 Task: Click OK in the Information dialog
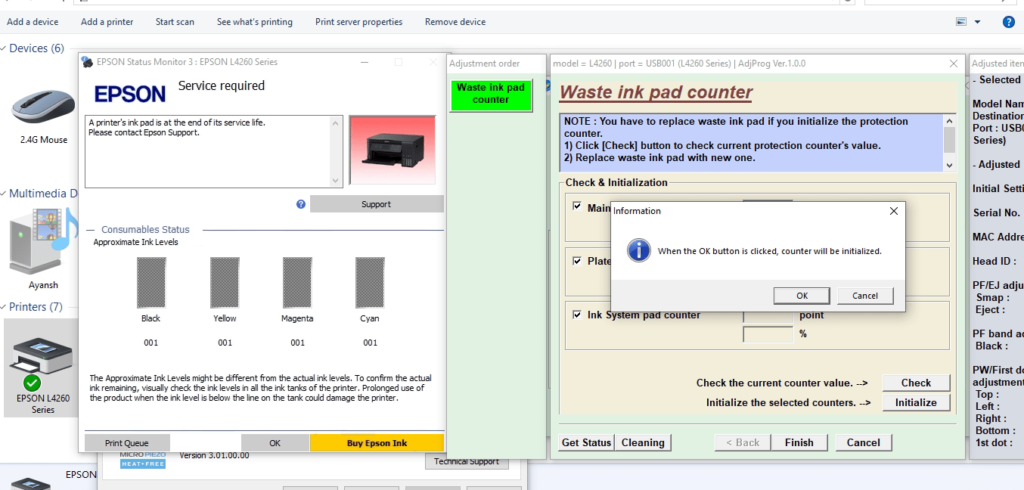pyautogui.click(x=801, y=295)
